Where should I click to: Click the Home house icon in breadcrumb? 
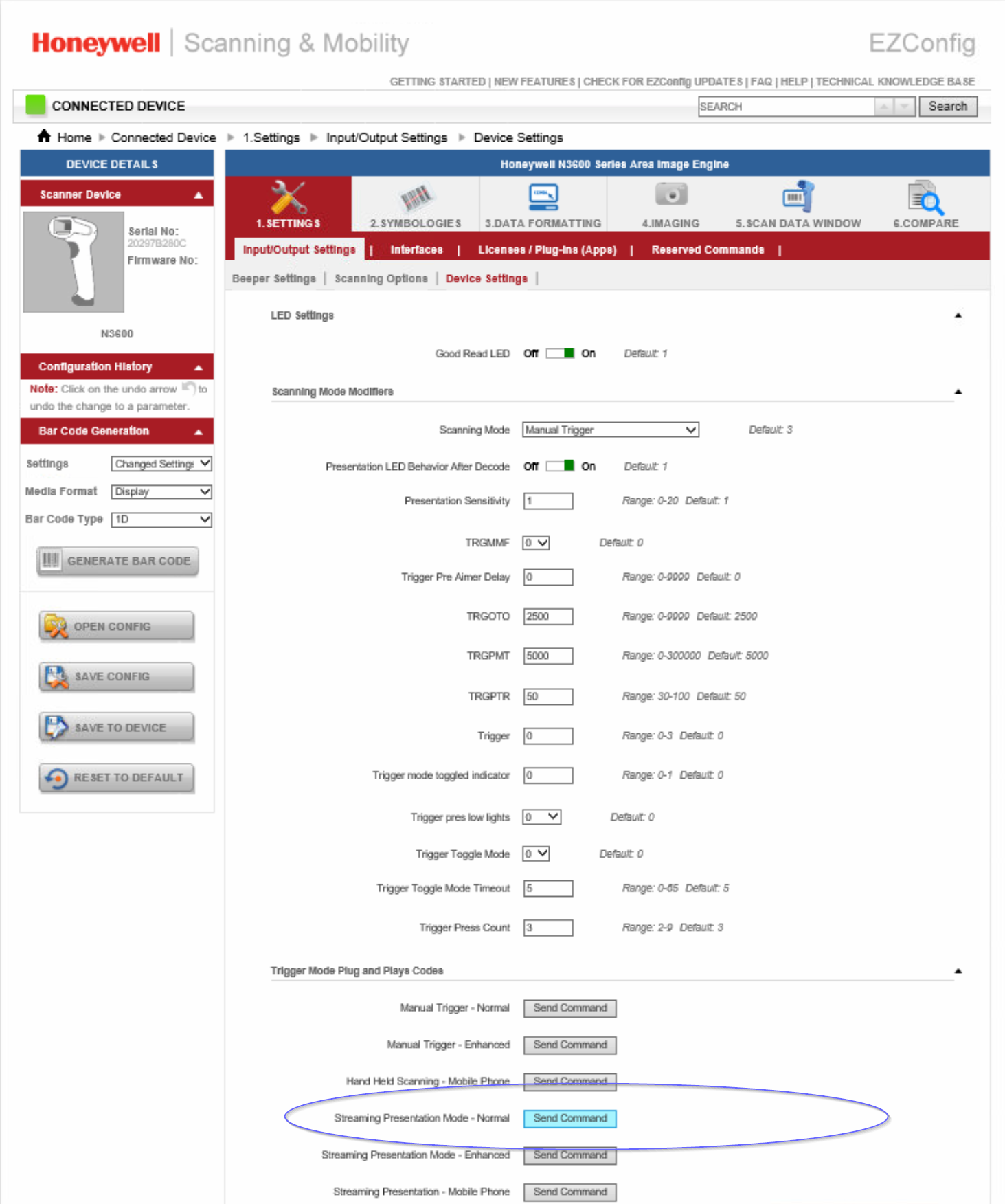(x=44, y=136)
